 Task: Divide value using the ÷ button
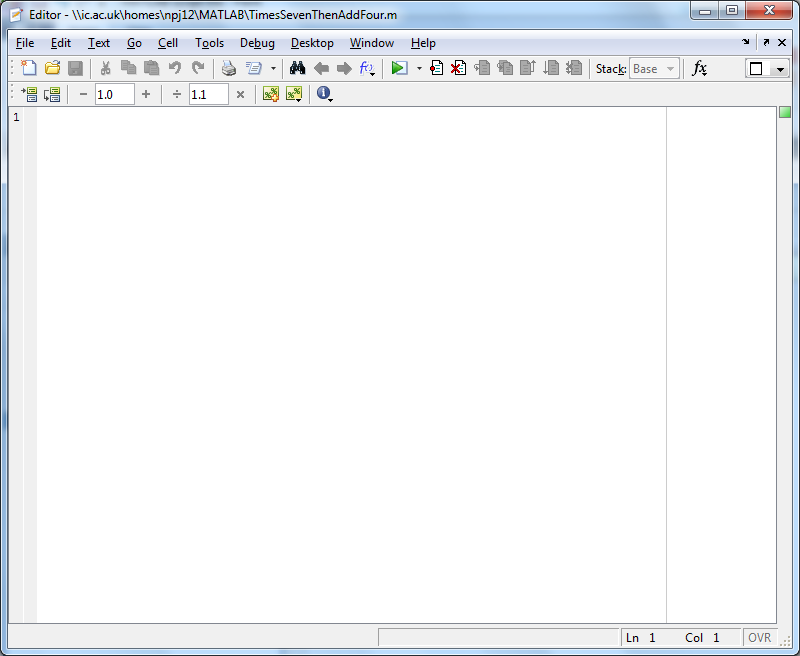point(177,94)
